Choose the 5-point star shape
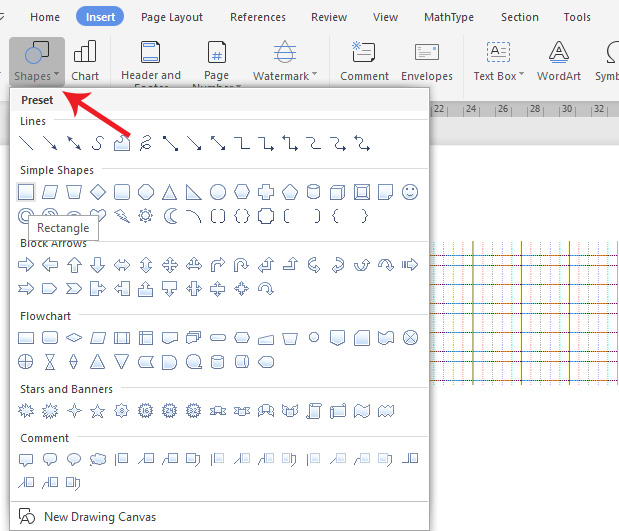 coord(97,411)
